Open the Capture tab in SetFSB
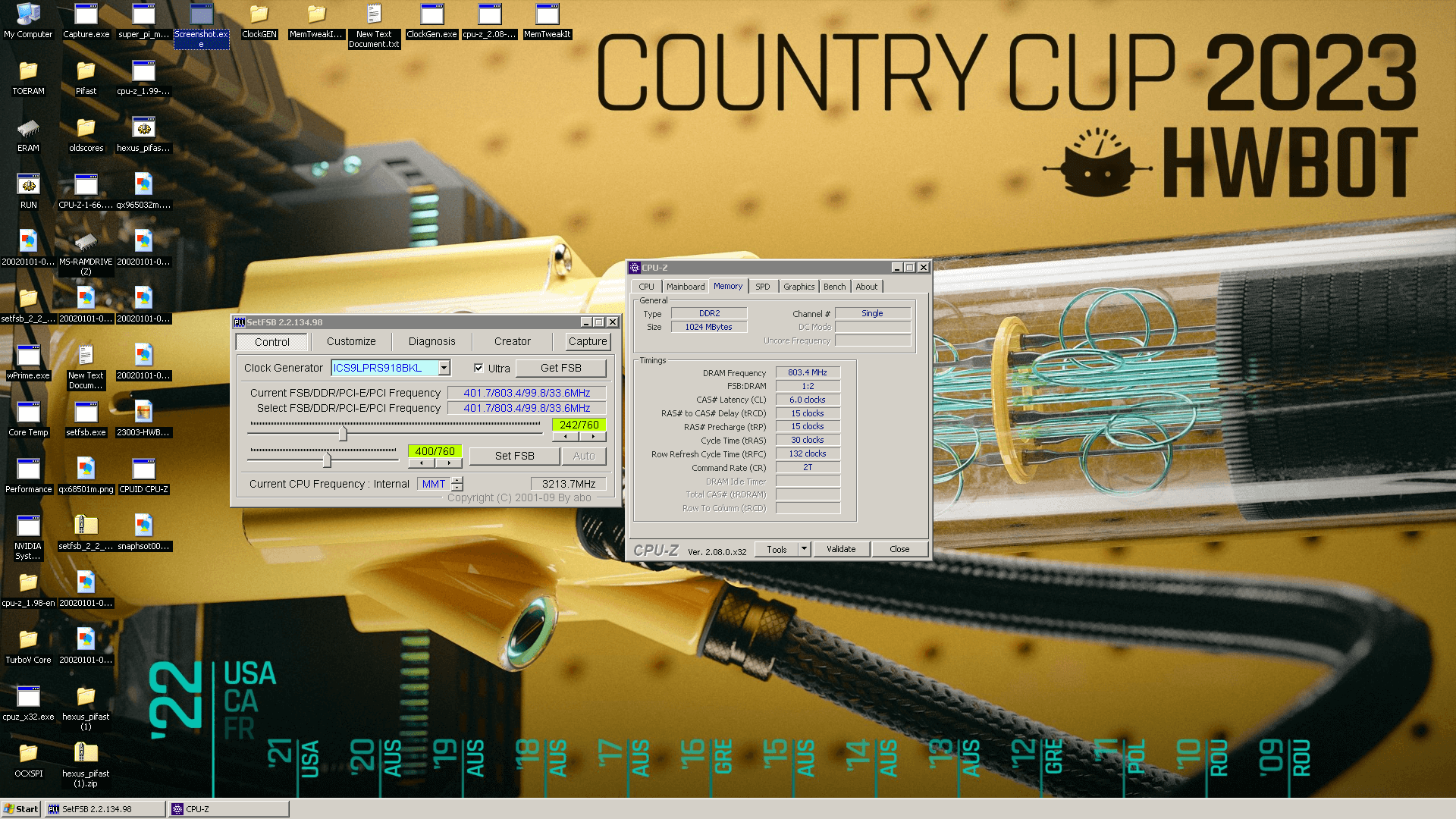The image size is (1456, 819). click(588, 341)
